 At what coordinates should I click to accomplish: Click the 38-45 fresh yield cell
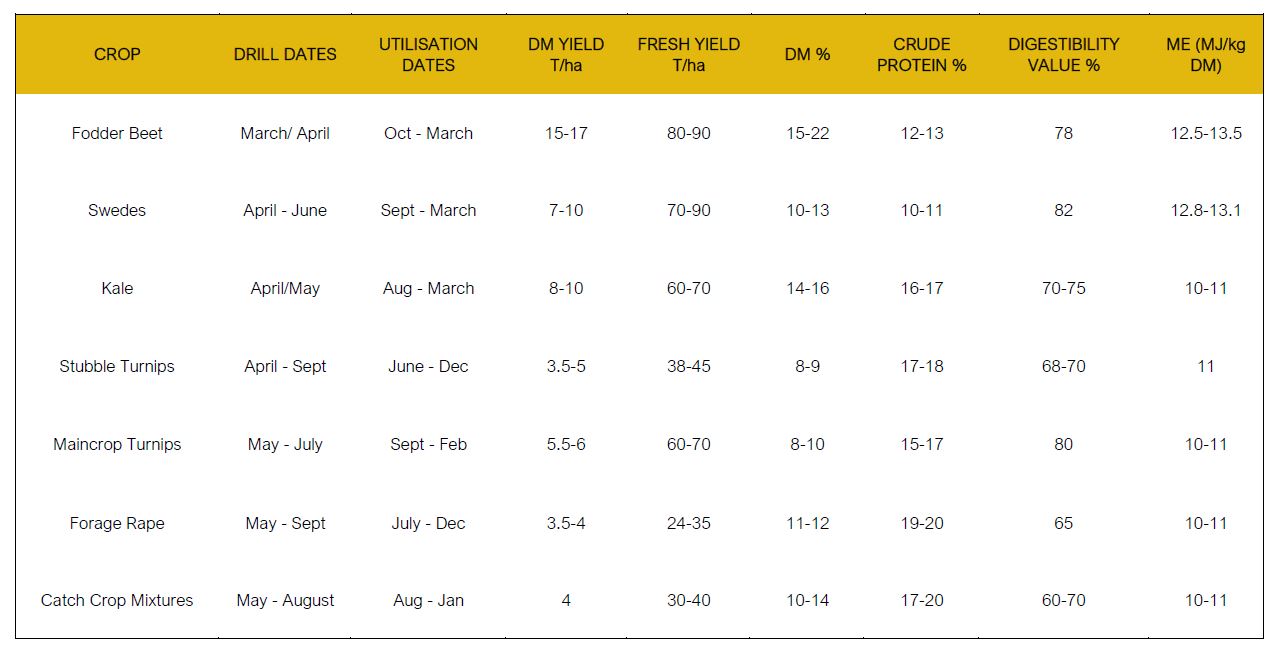coord(688,366)
